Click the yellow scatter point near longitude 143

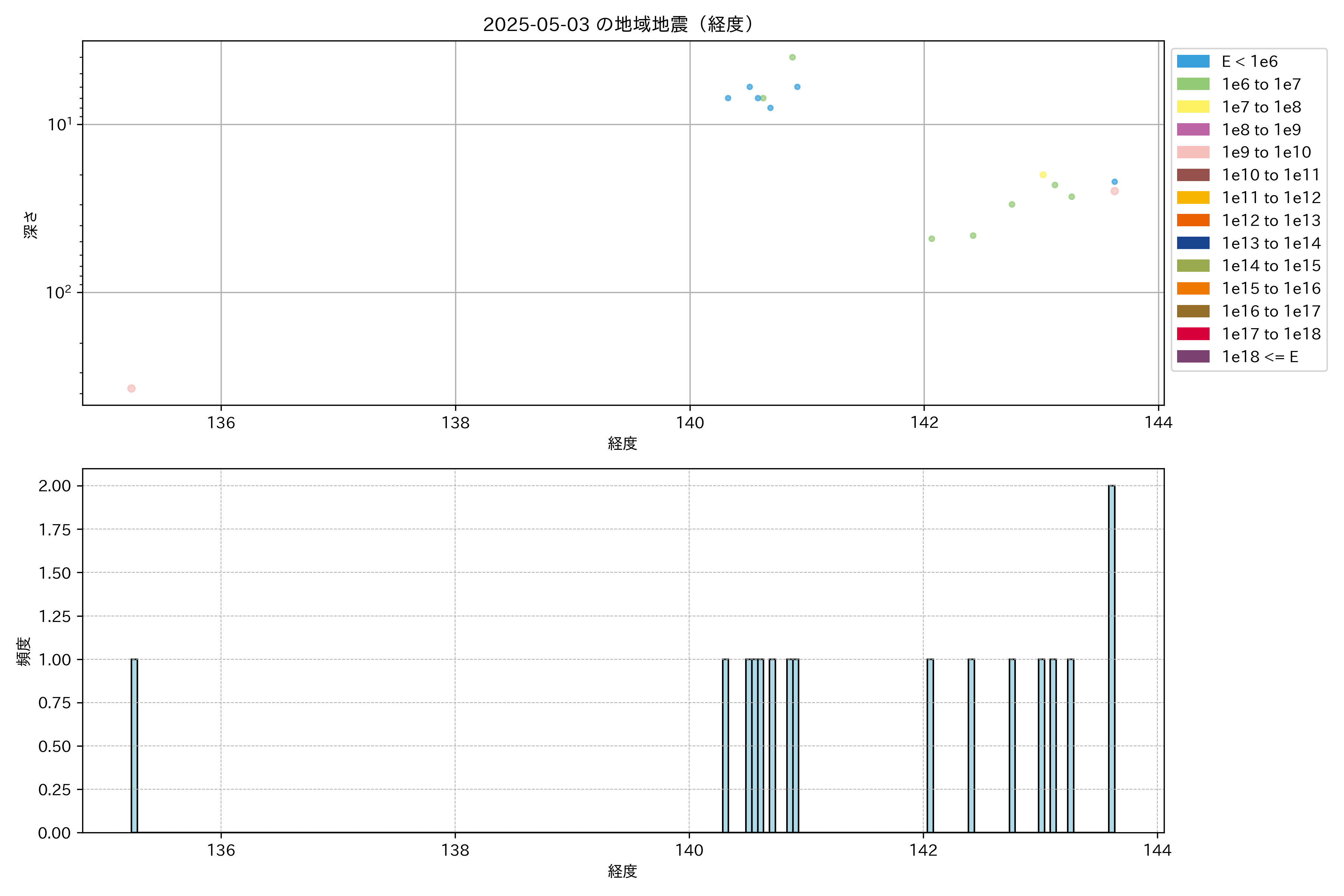1043,175
